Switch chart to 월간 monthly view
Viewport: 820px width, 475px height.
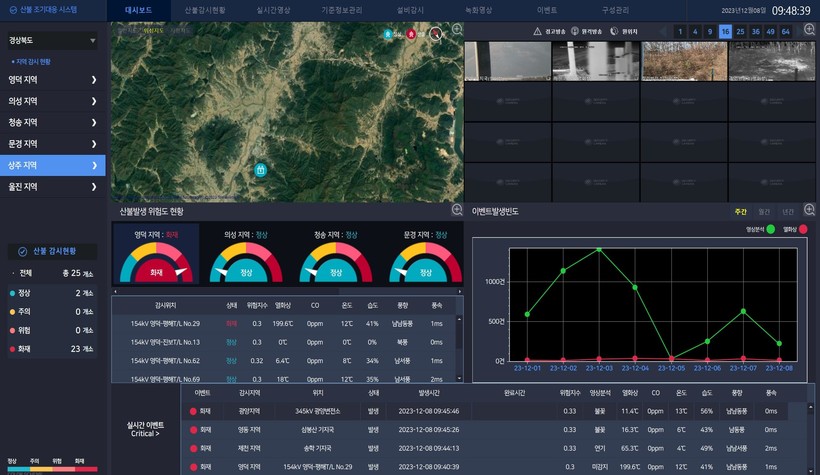(x=764, y=211)
